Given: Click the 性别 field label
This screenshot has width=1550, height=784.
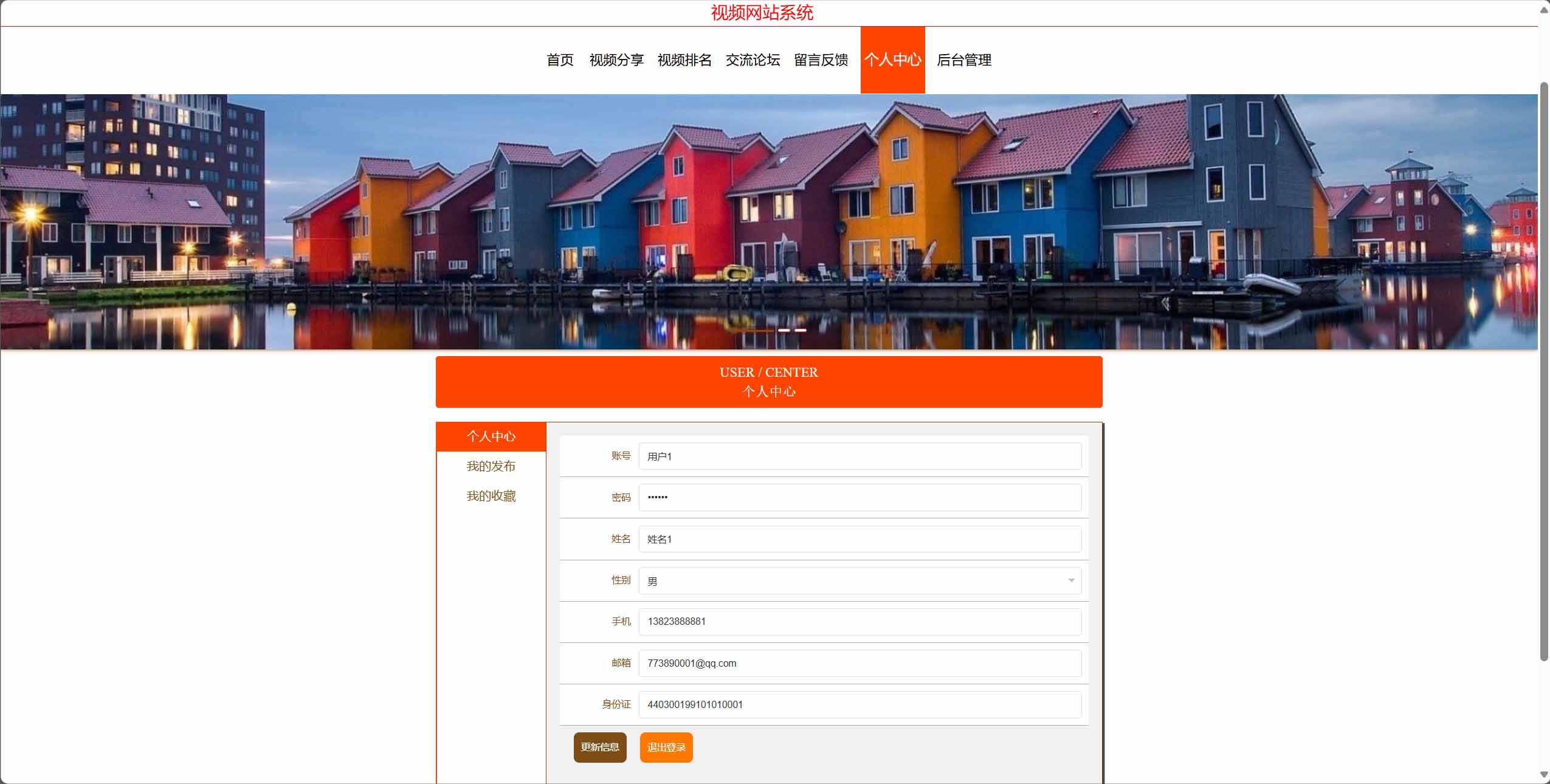Looking at the screenshot, I should (621, 580).
